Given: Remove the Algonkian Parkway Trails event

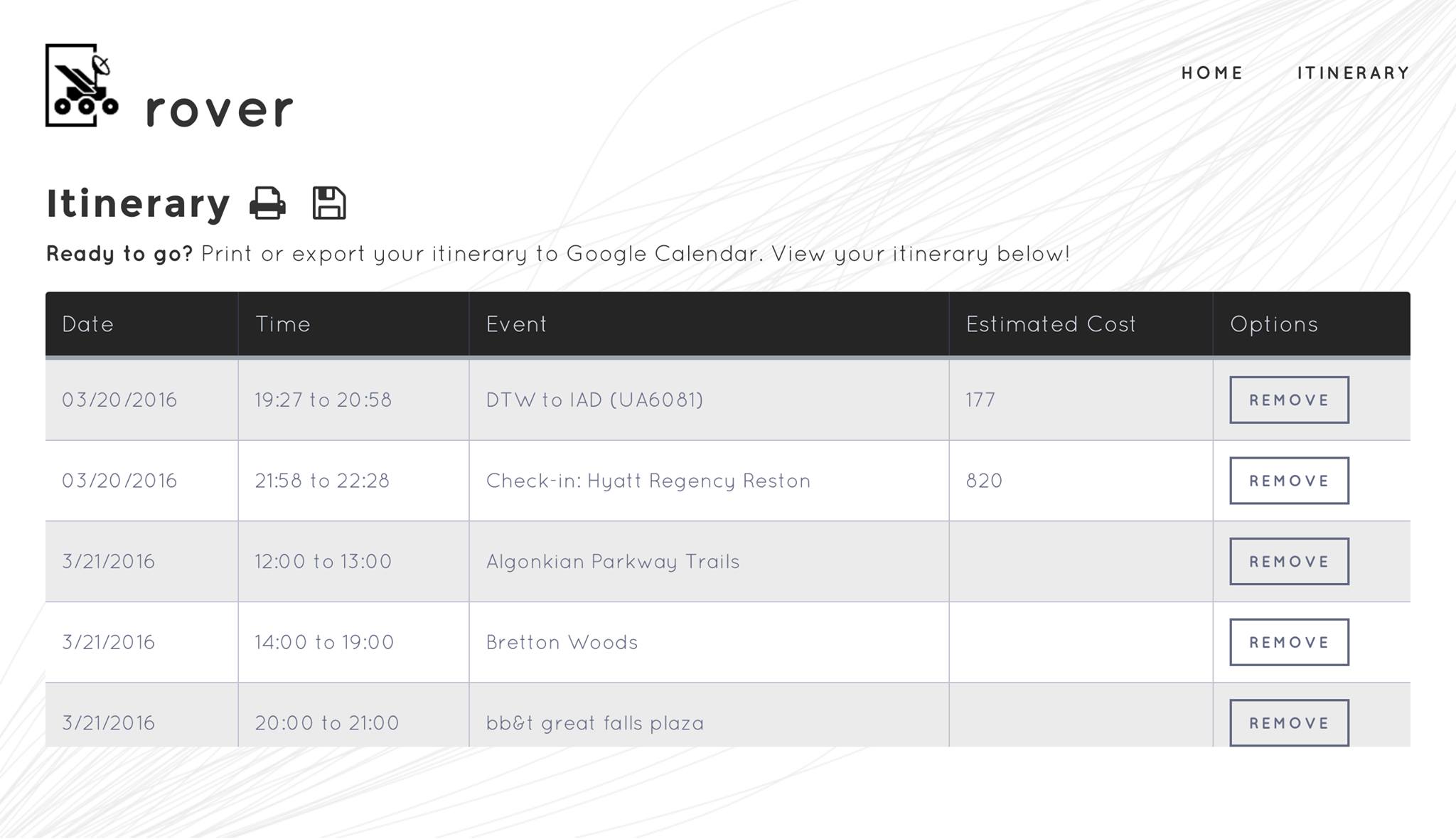Looking at the screenshot, I should (x=1289, y=561).
